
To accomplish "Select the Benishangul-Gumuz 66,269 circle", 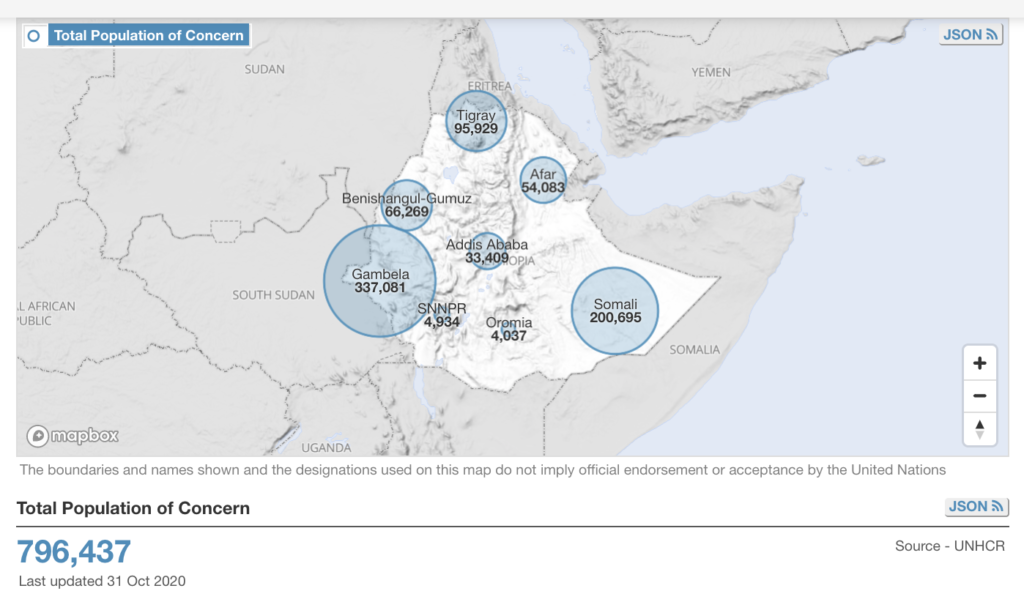I will 407,205.
